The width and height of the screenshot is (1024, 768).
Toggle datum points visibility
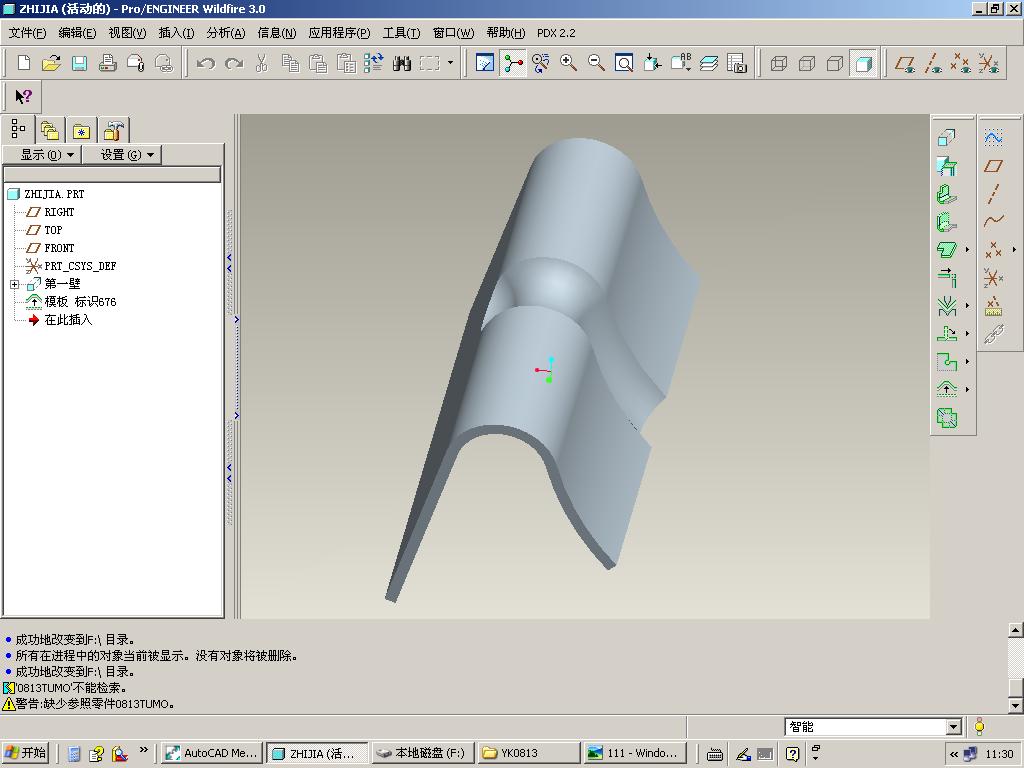click(961, 63)
